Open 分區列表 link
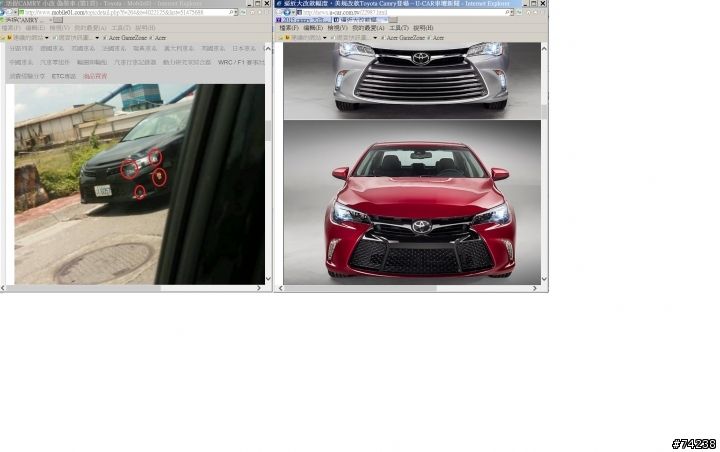The width and height of the screenshot is (720, 452). (x=21, y=48)
